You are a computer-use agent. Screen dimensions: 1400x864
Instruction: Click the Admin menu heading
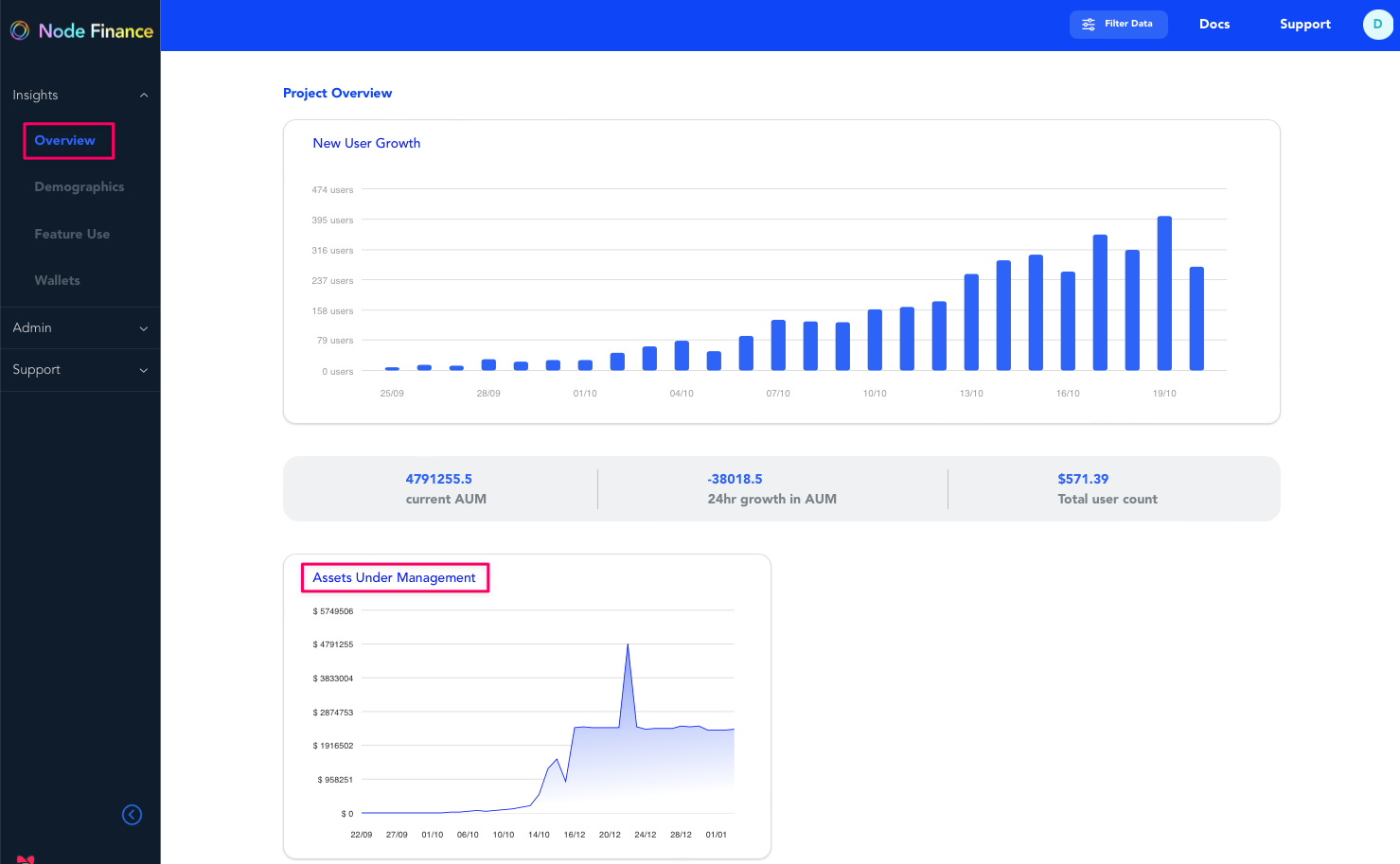[x=32, y=327]
